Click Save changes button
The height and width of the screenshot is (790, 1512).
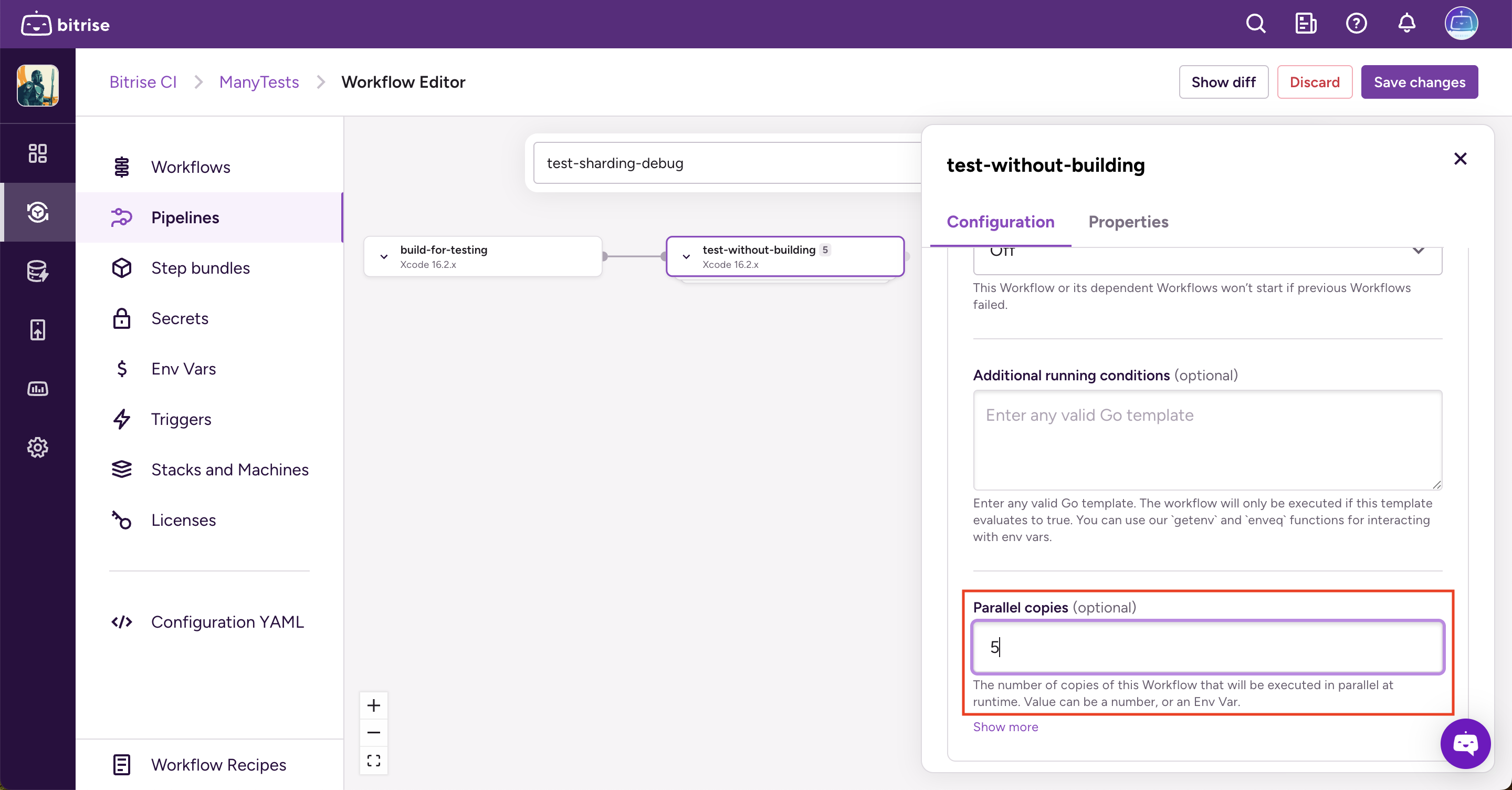point(1419,82)
